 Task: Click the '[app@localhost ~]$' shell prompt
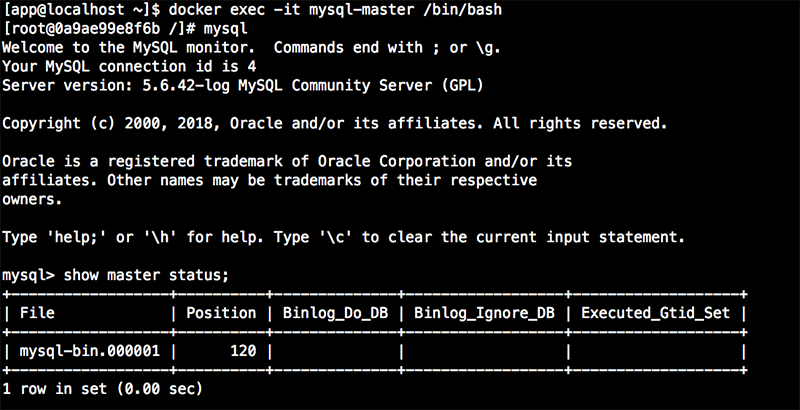tap(78, 9)
